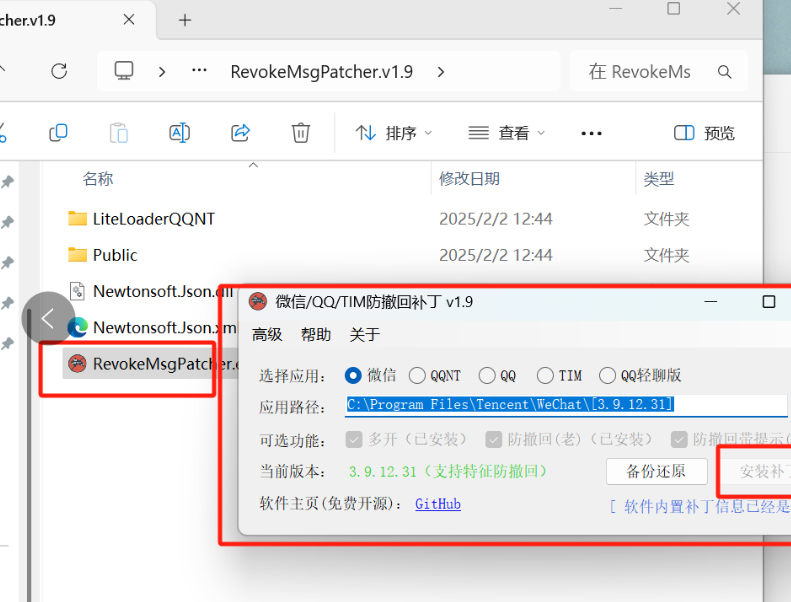Viewport: 791px width, 602px height.
Task: Select the QQ轻聊版 radio button
Action: pos(607,375)
